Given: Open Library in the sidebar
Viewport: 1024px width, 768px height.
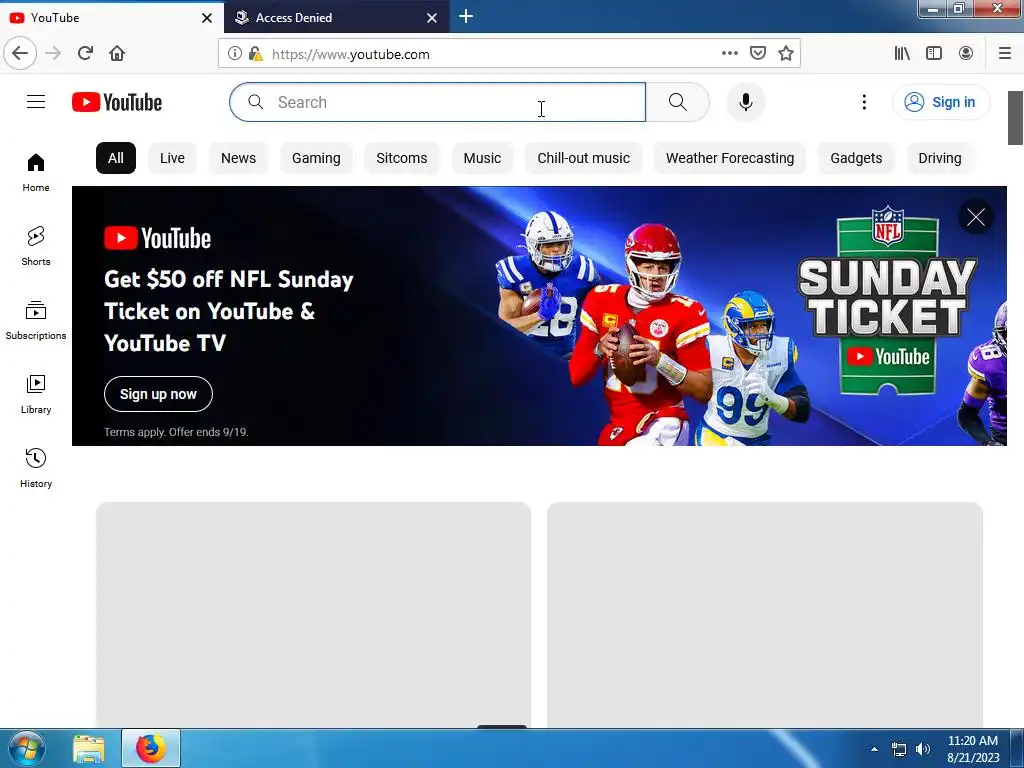Looking at the screenshot, I should point(36,394).
